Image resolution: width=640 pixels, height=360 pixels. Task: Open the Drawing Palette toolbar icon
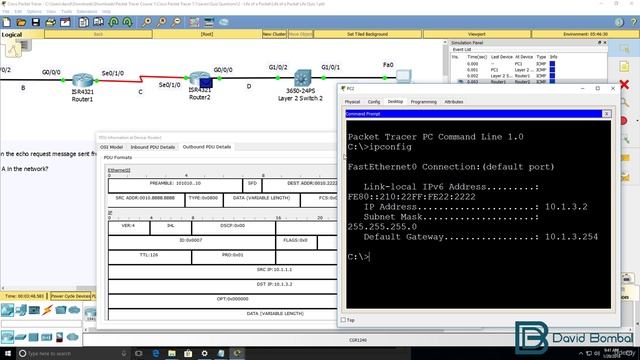point(194,22)
